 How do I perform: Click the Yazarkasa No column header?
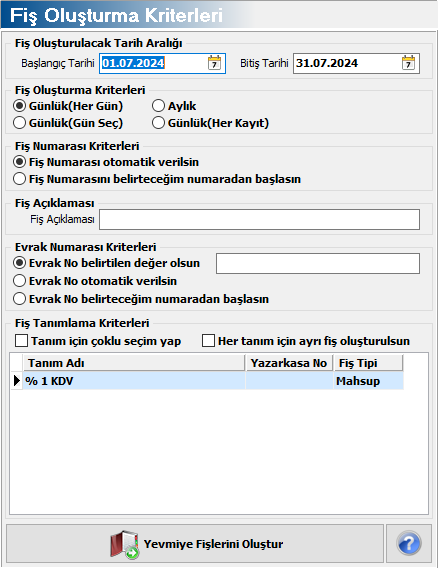(x=289, y=363)
